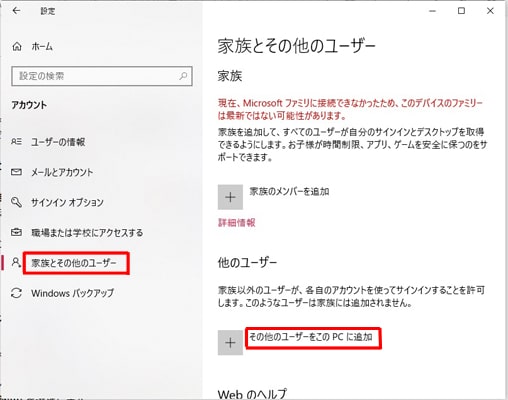Go to Windows バックアップ page

[72, 293]
